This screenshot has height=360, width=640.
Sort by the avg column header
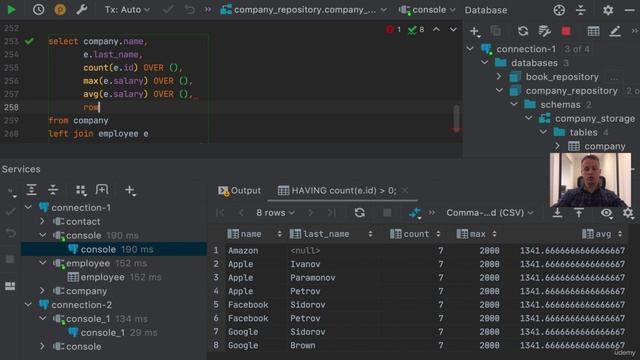602,234
